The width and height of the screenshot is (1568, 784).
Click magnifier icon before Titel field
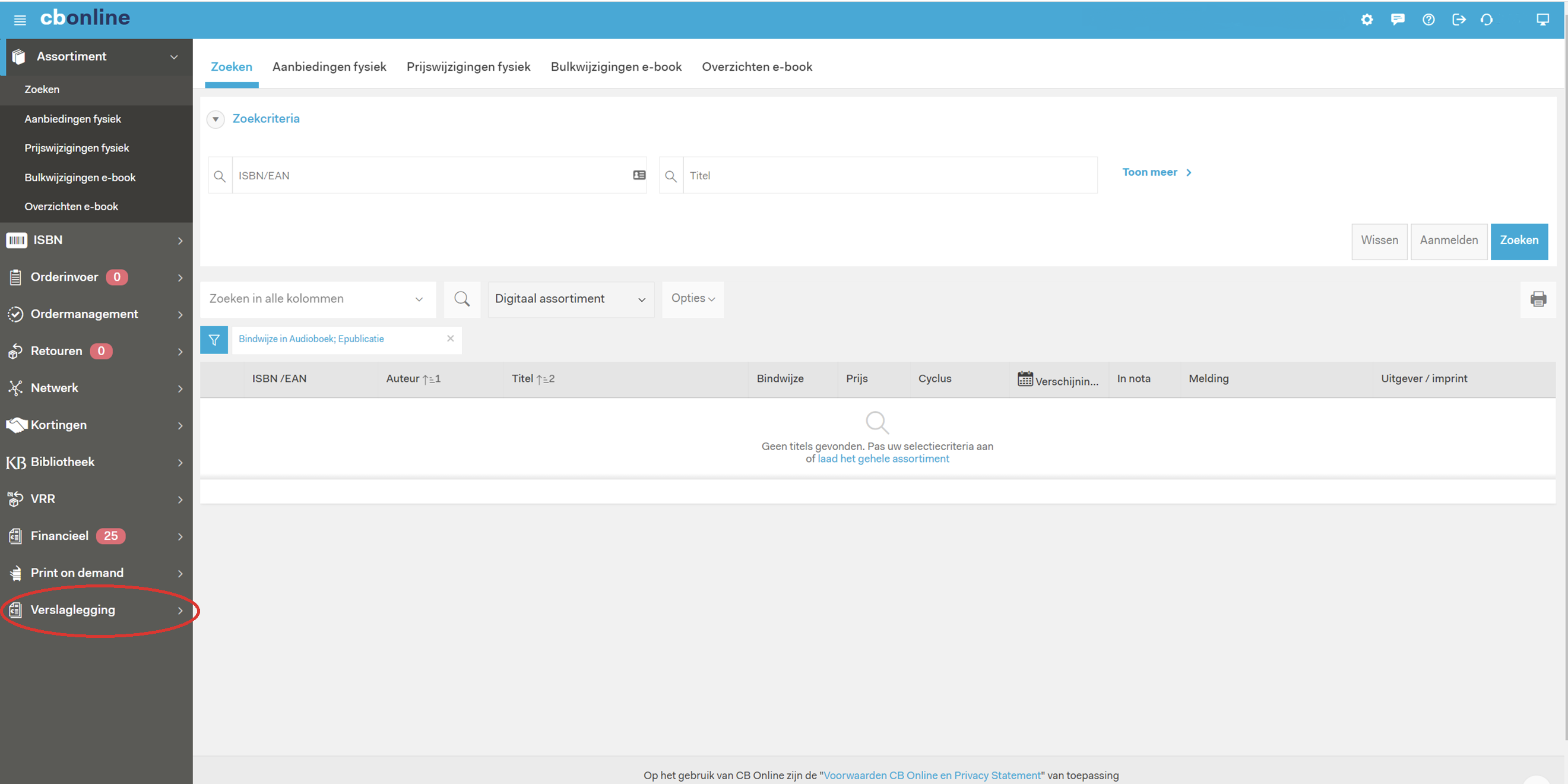tap(671, 176)
